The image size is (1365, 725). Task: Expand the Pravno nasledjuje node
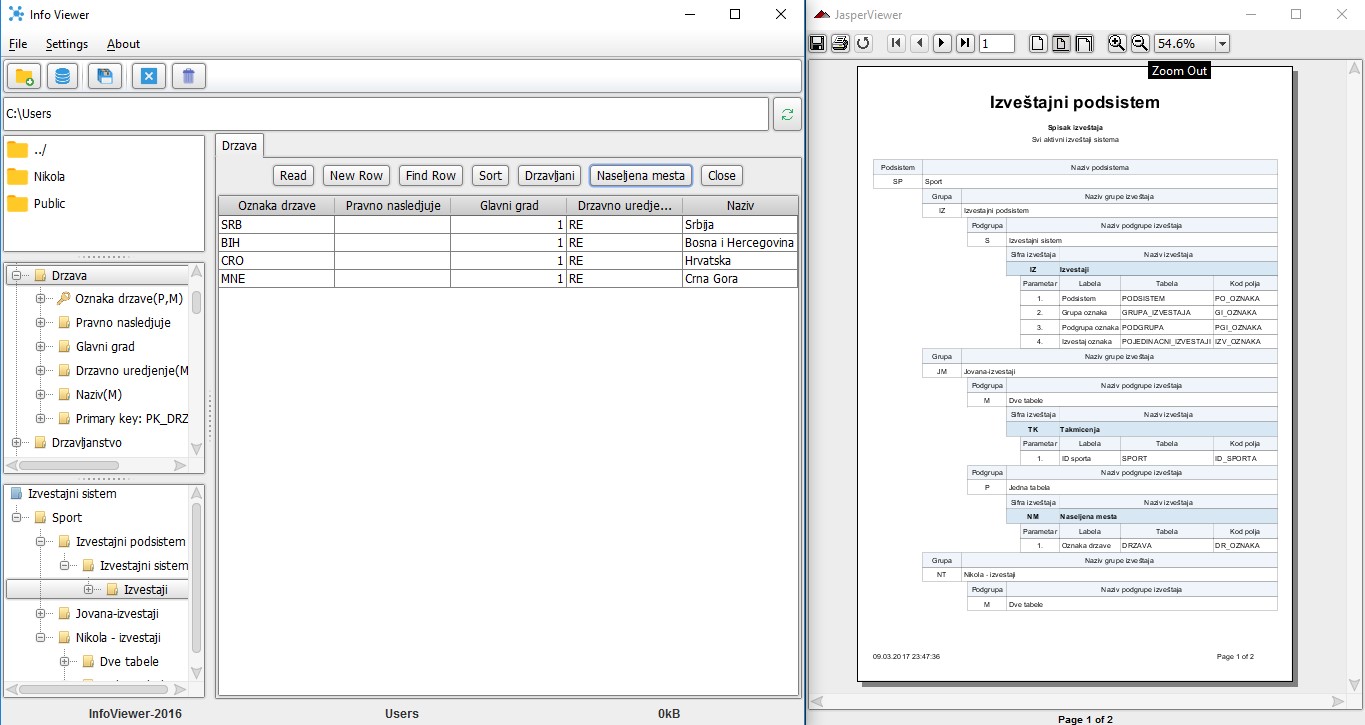(x=41, y=323)
